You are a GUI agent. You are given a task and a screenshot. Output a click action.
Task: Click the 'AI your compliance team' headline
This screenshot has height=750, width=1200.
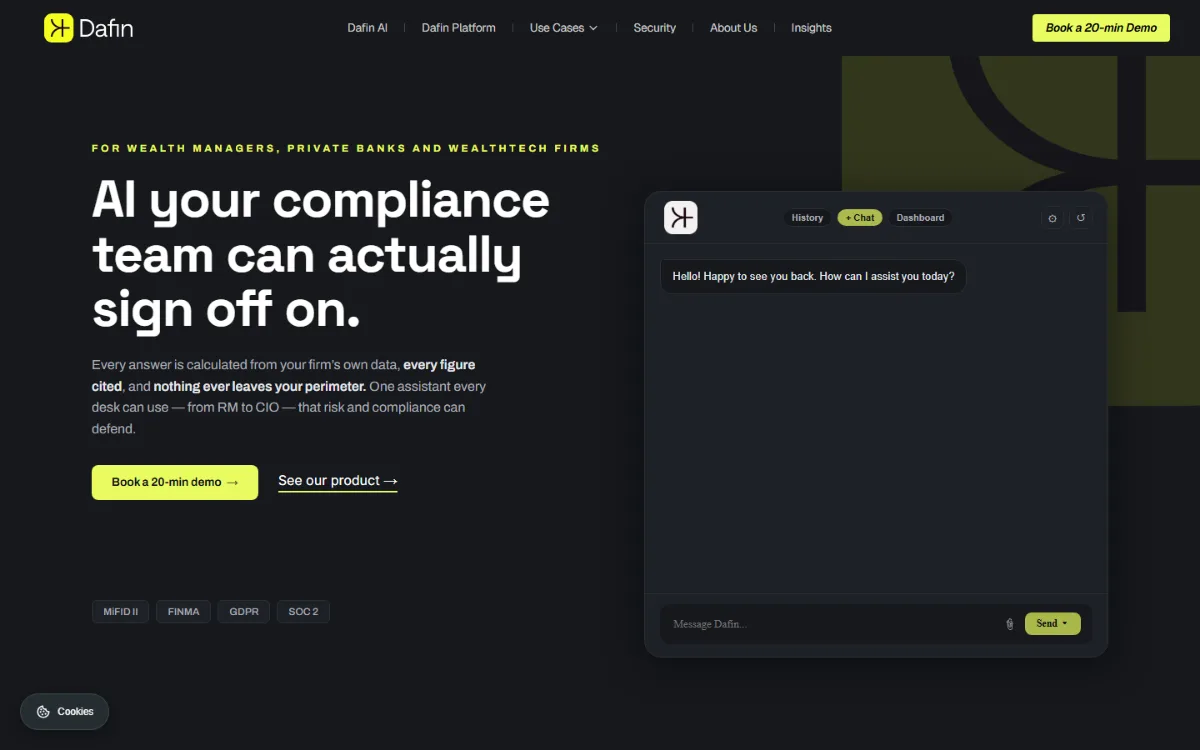pos(321,255)
